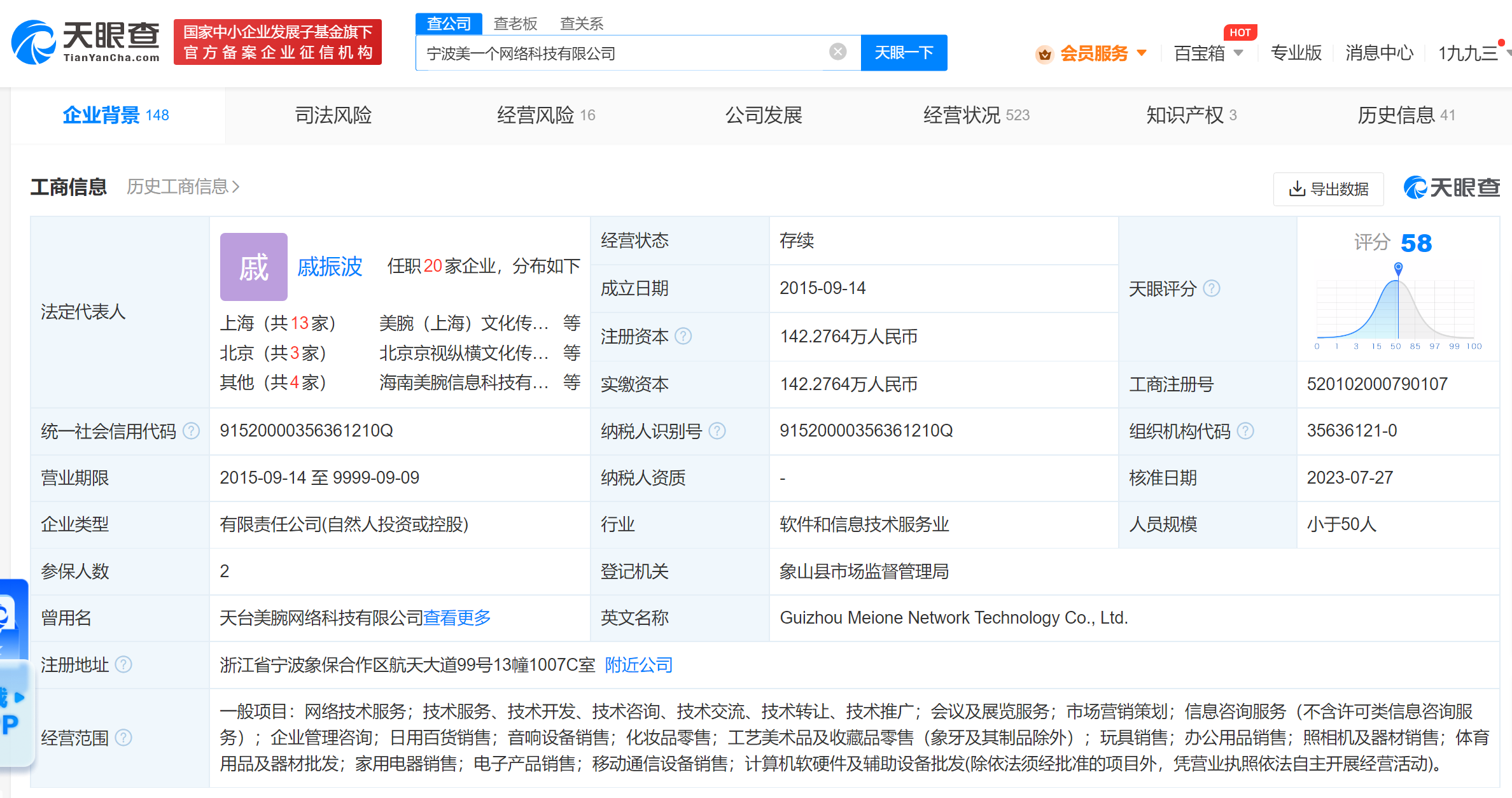Viewport: 1512px width, 798px height.
Task: Click the 会员服务 crown icon
Action: coord(1044,54)
